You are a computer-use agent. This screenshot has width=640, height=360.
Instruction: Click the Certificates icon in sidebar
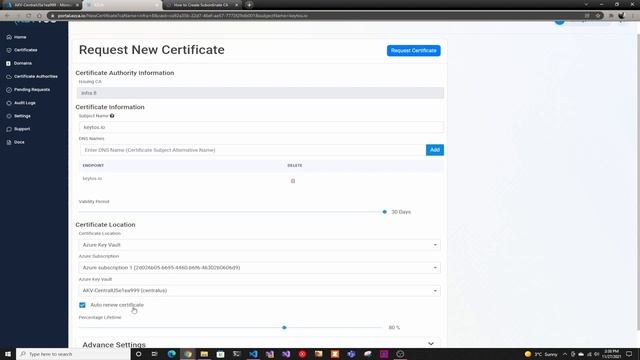pos(9,50)
